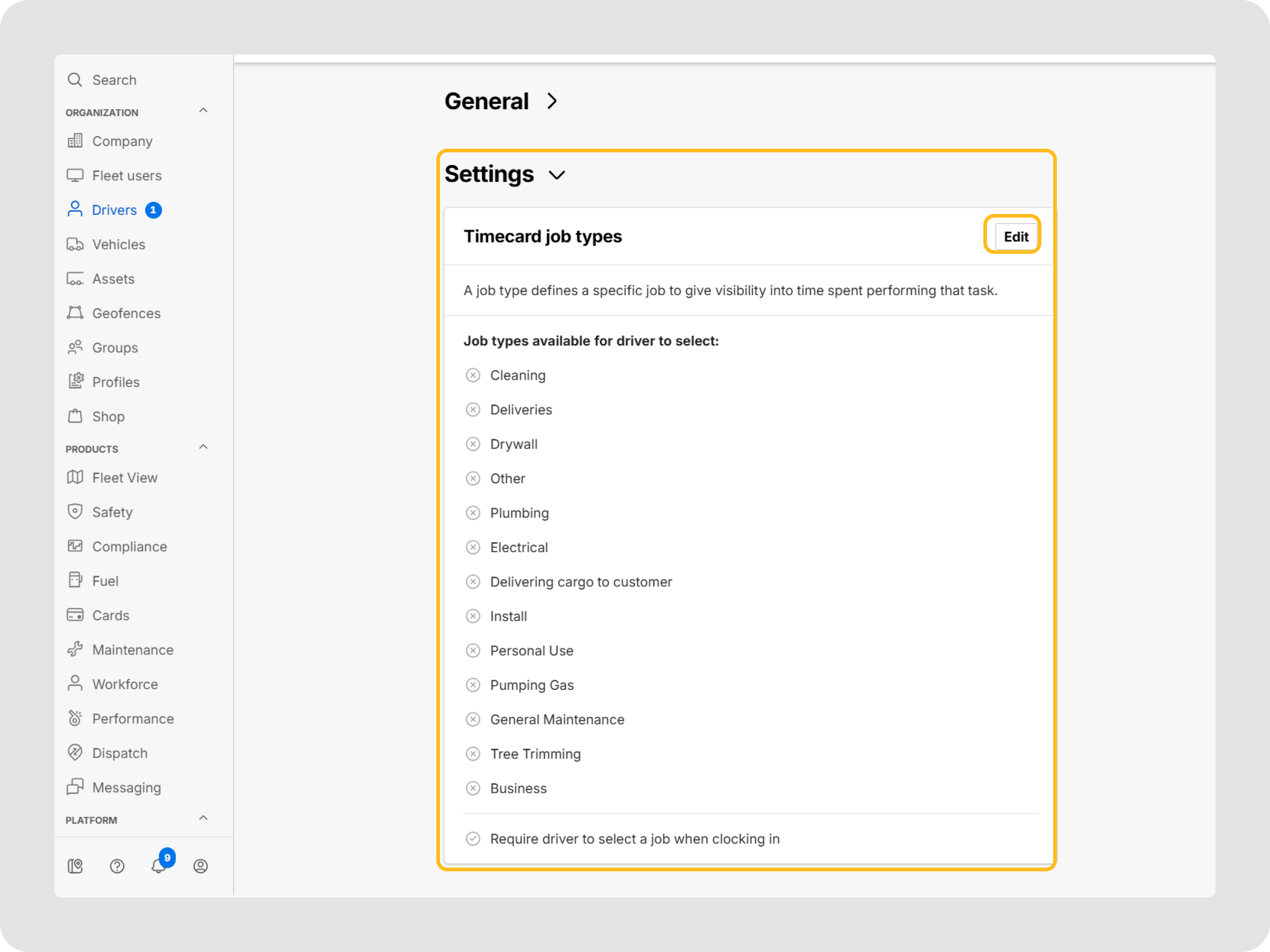Open the Workforce link in sidebar
1270x952 pixels.
125,684
